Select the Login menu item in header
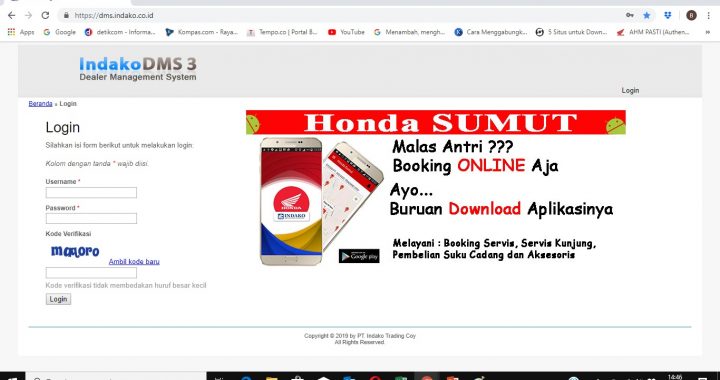720x380 pixels. click(x=630, y=90)
